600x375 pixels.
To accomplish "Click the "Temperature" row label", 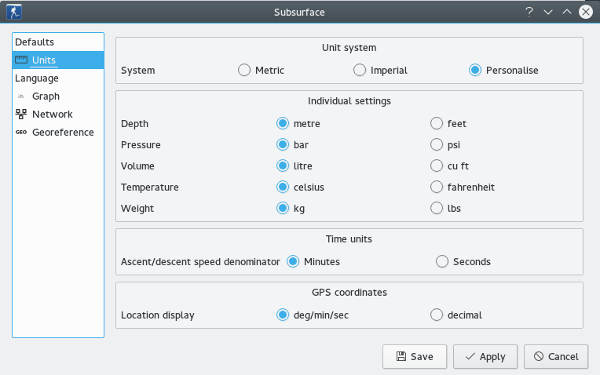I will pos(150,188).
